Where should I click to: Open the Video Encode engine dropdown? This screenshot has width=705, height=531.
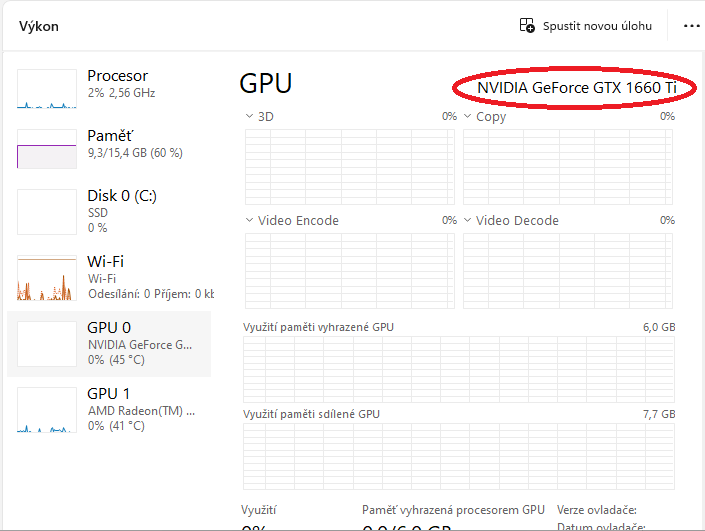(x=250, y=220)
